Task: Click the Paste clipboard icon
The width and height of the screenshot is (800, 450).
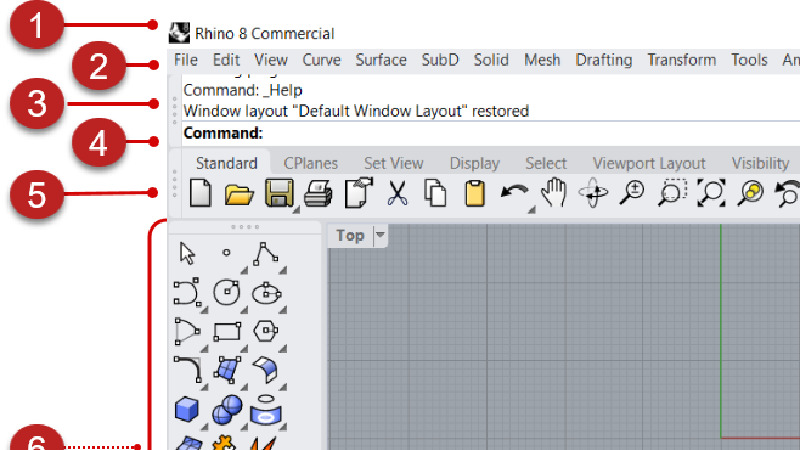Action: (x=474, y=193)
